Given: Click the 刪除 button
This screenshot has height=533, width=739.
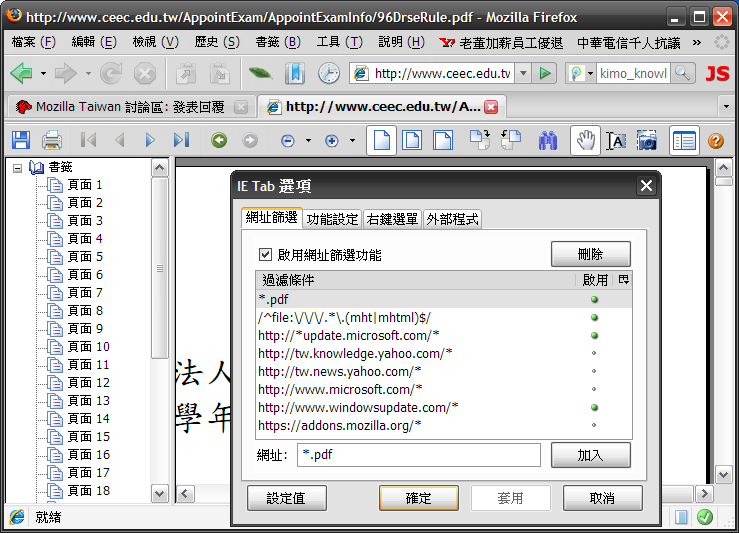Looking at the screenshot, I should (x=590, y=254).
